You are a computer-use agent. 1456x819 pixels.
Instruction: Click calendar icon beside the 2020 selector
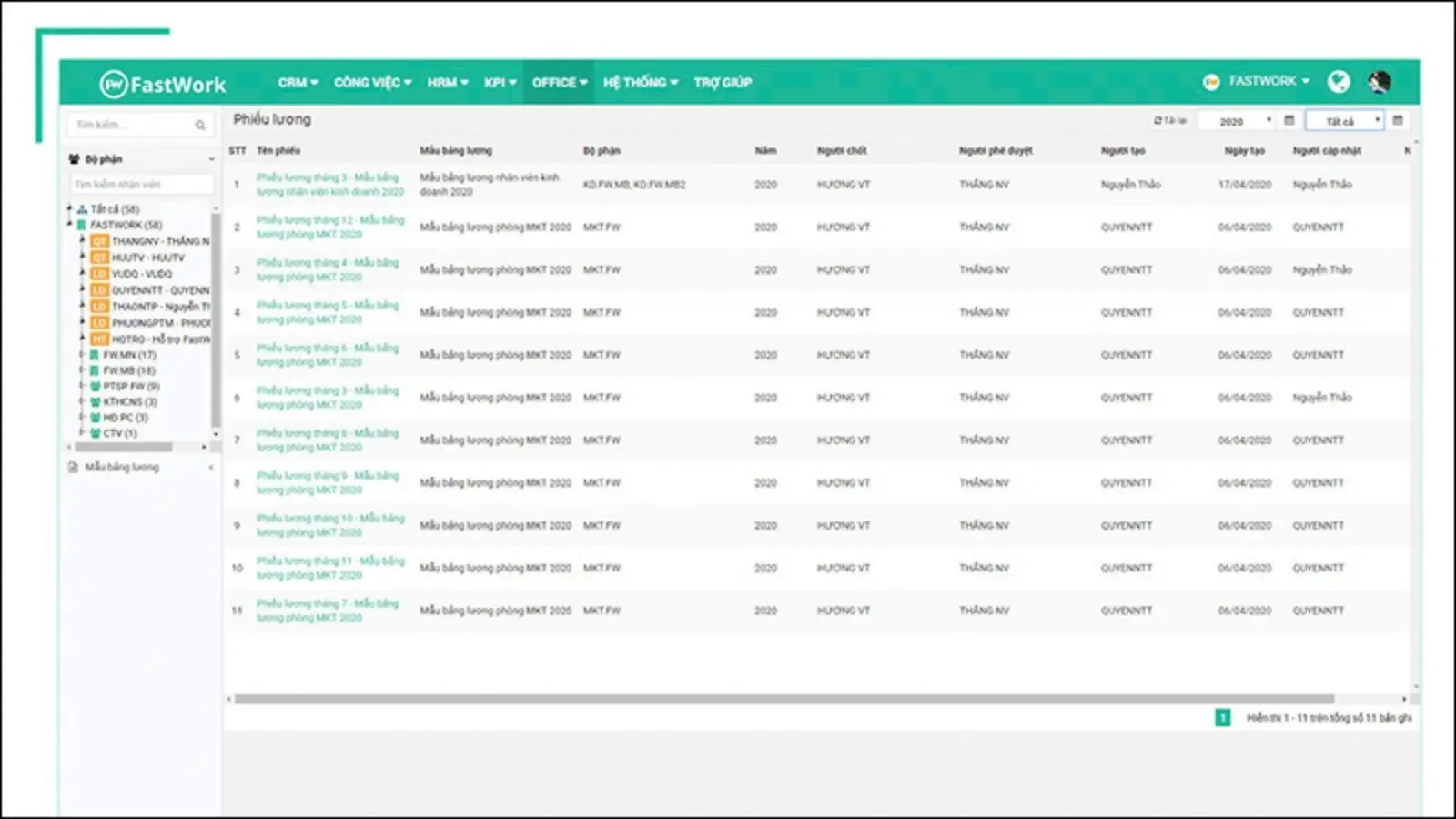pos(1289,120)
